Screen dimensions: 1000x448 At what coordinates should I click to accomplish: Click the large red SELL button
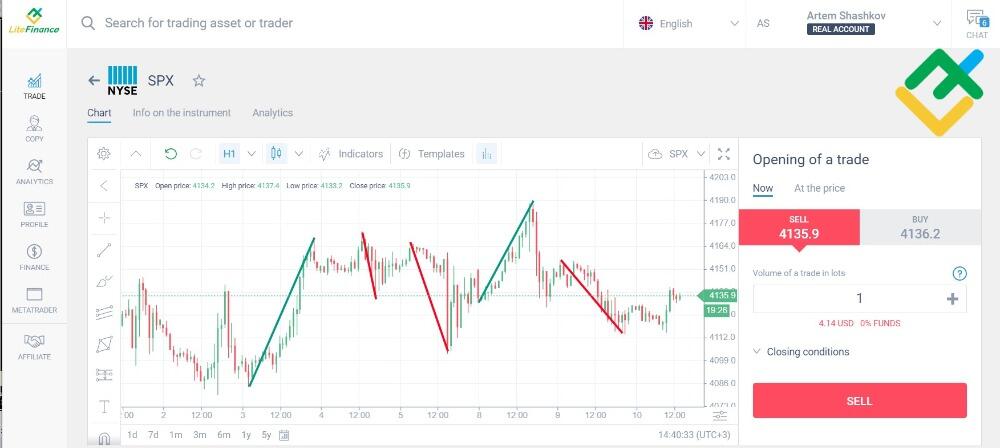coord(859,401)
